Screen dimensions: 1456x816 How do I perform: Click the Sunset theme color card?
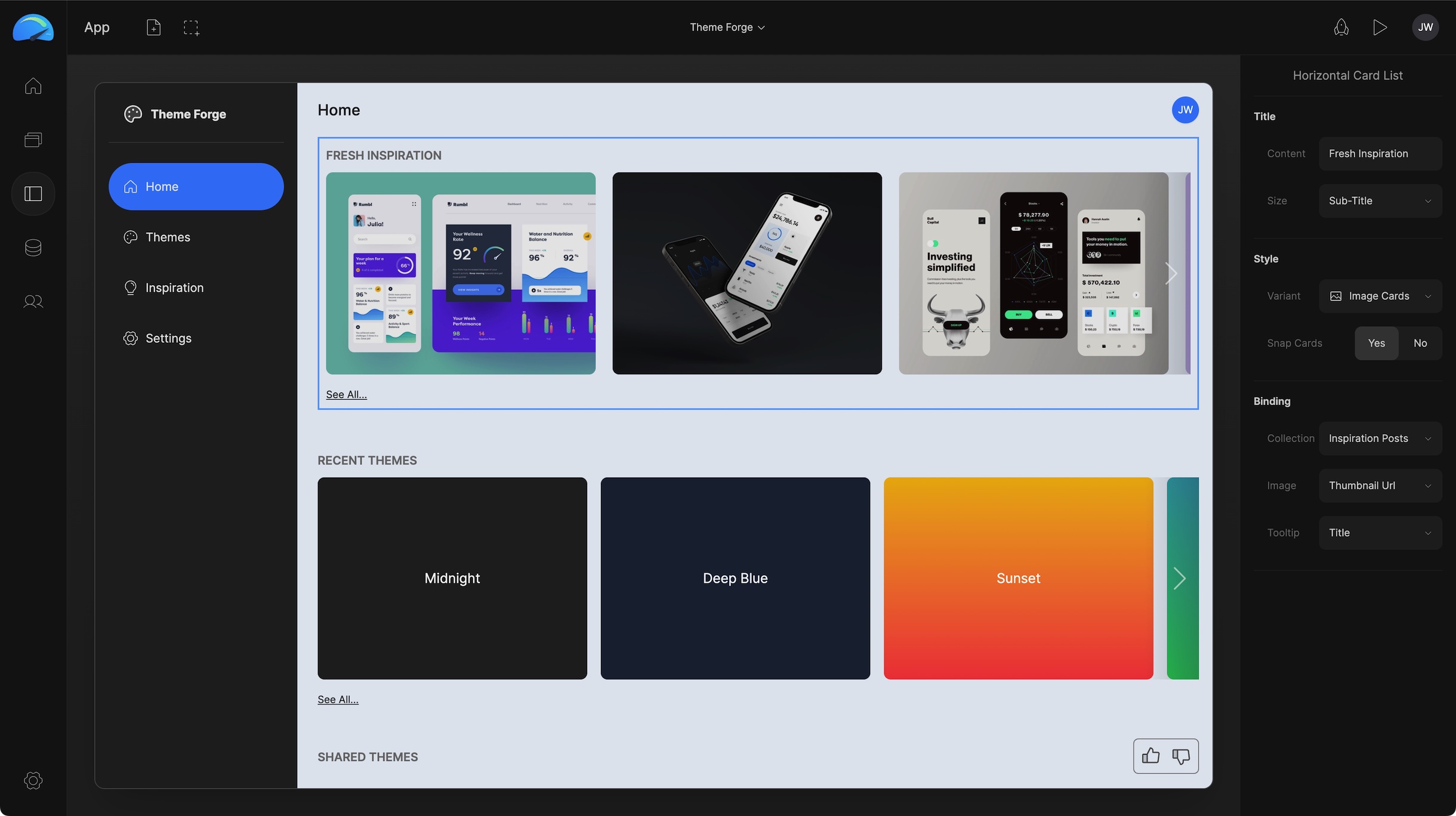[x=1018, y=578]
